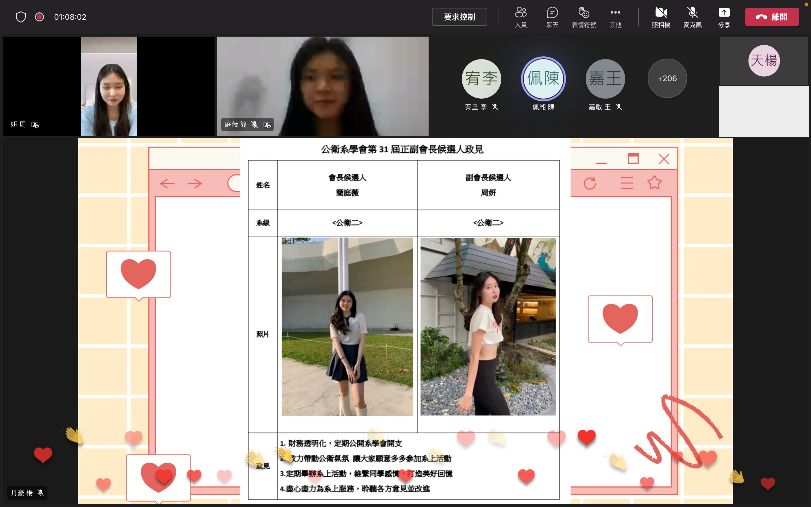Expand the +206 more participants list
This screenshot has width=811, height=507.
pos(667,78)
